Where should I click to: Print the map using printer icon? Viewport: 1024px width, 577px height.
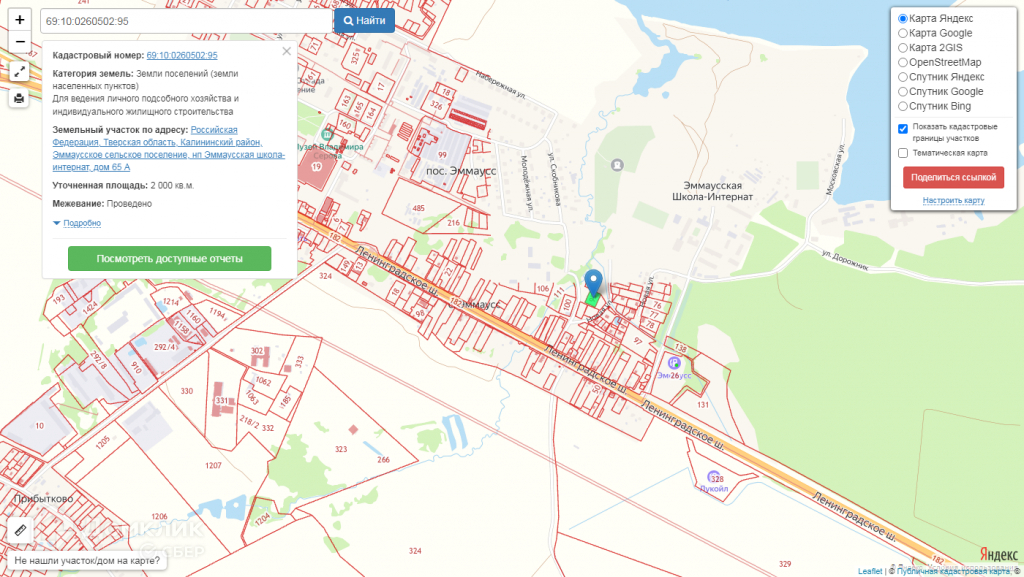19,98
